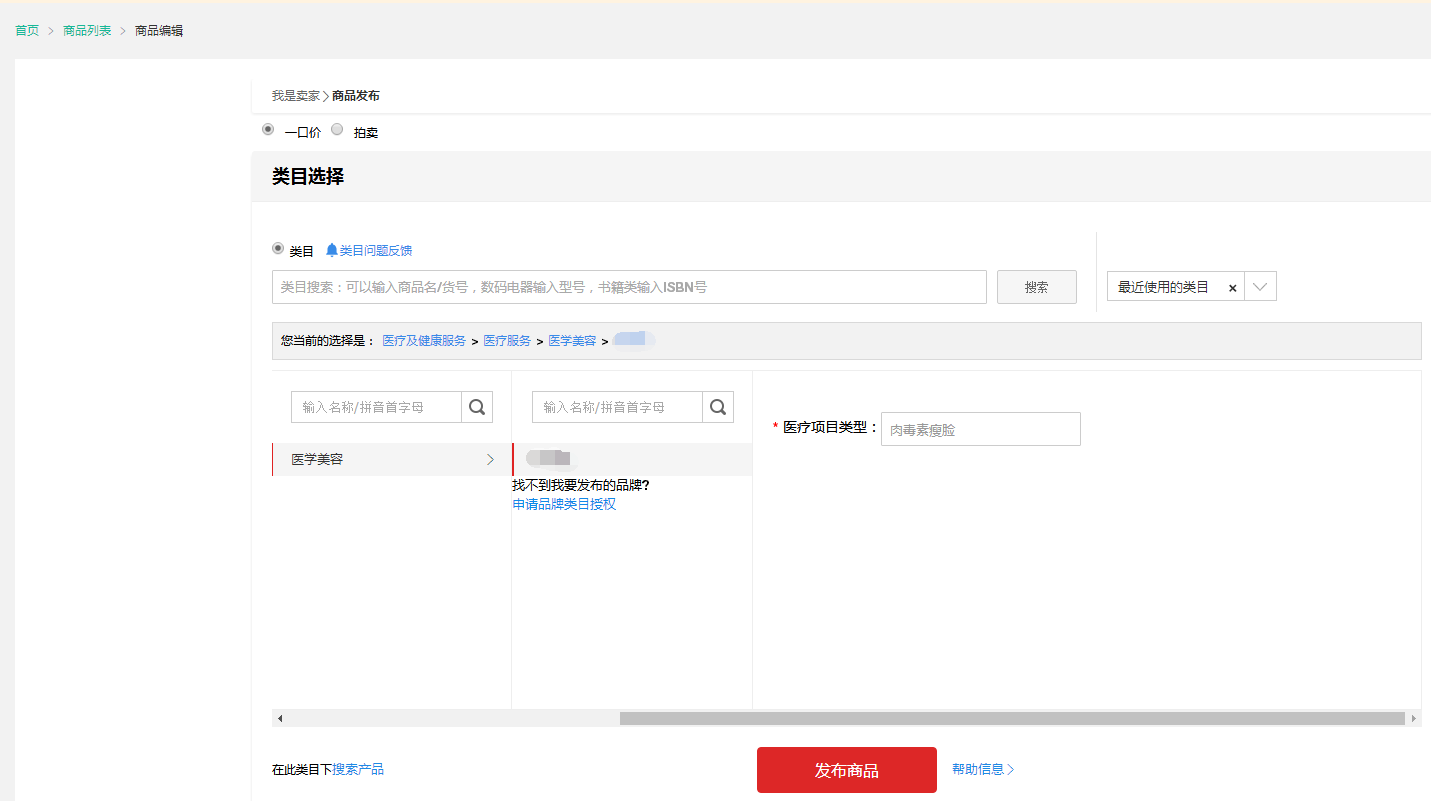This screenshot has width=1431, height=801.
Task: Click the horizontal scrollbar thumb
Action: (1012, 718)
